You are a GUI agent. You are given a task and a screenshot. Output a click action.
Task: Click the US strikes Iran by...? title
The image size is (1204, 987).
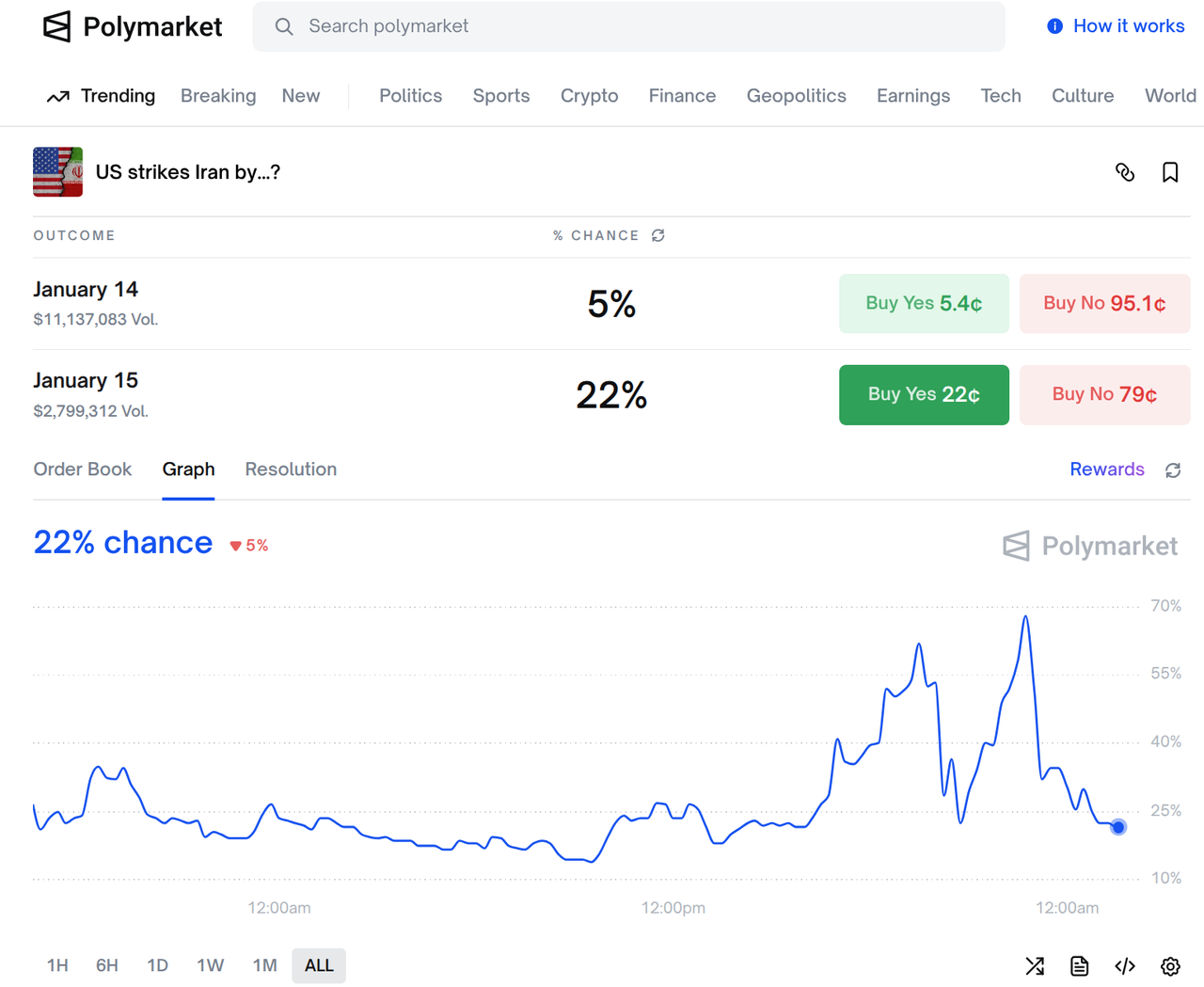[x=188, y=172]
